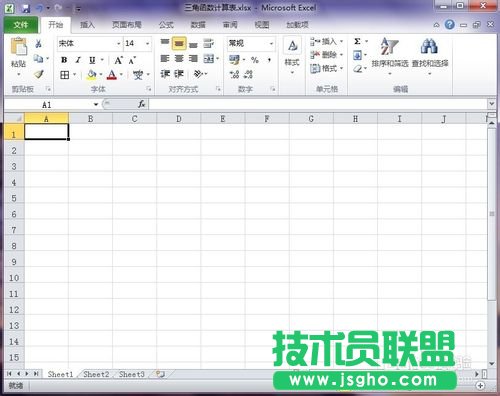This screenshot has height=396, width=500.
Task: Click the insert new worksheet button
Action: pos(160,374)
